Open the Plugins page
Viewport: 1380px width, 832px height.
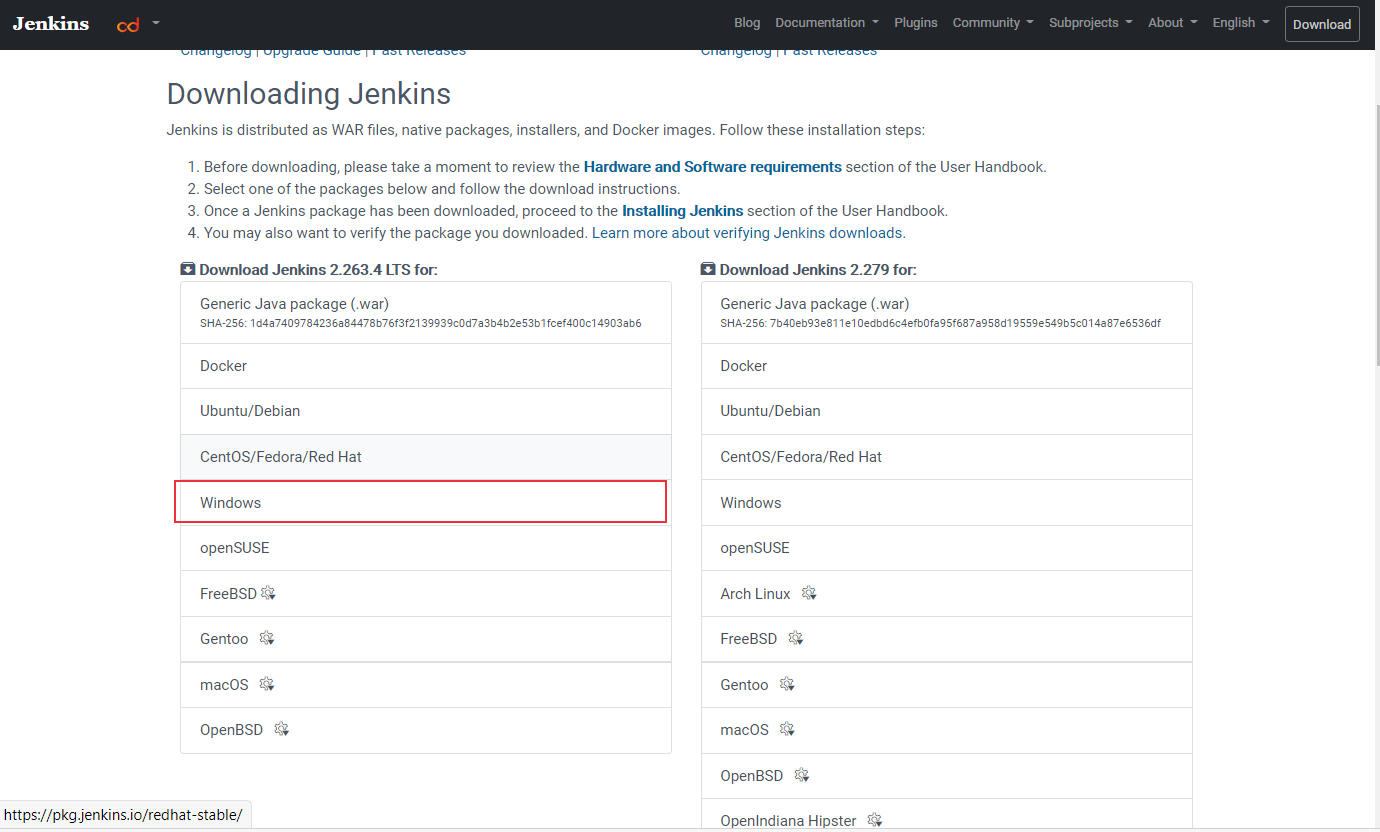tap(916, 23)
